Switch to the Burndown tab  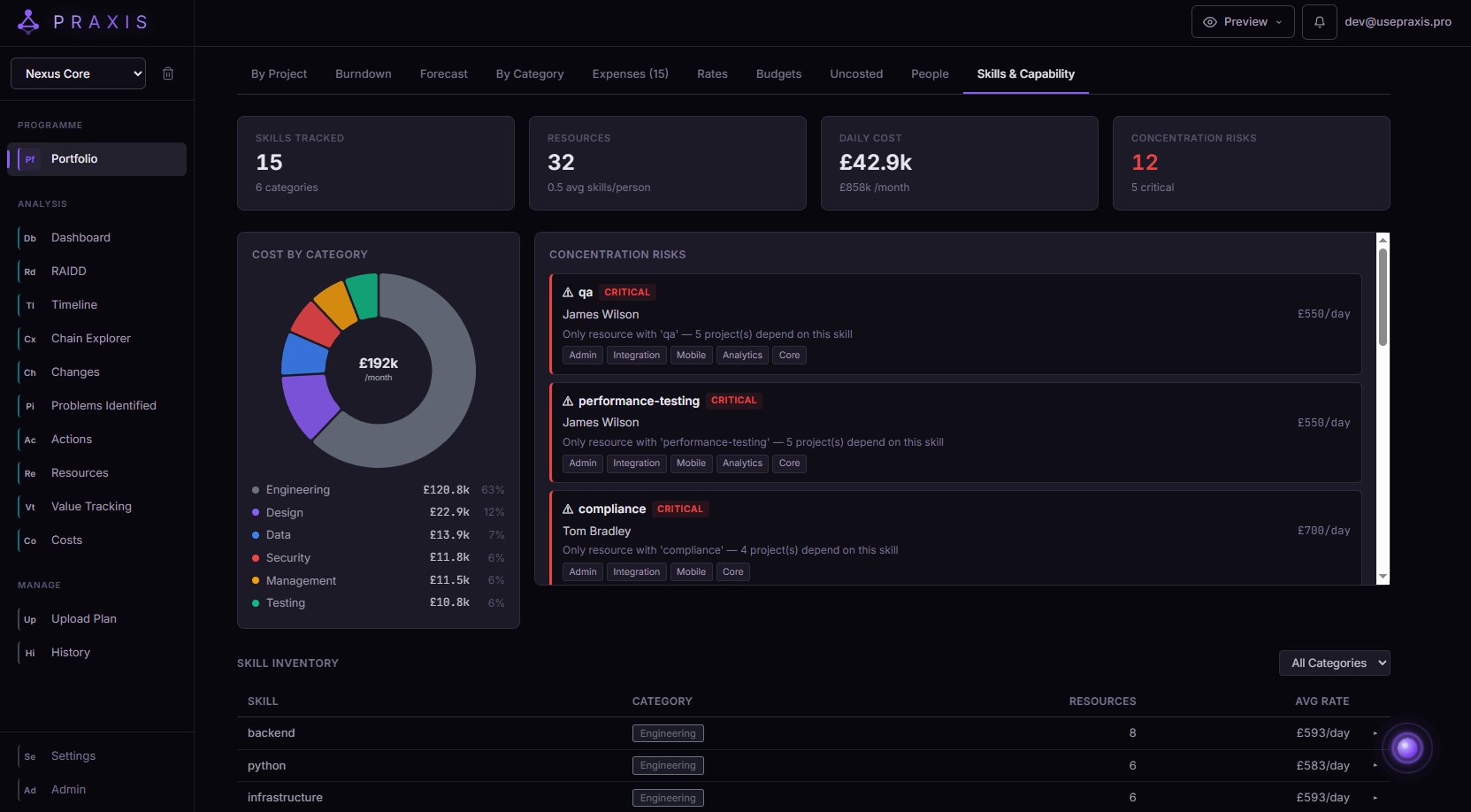(x=363, y=73)
